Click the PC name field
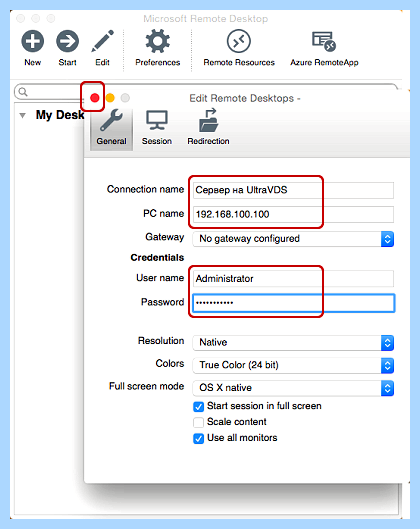The height and width of the screenshot is (529, 420). click(x=293, y=214)
